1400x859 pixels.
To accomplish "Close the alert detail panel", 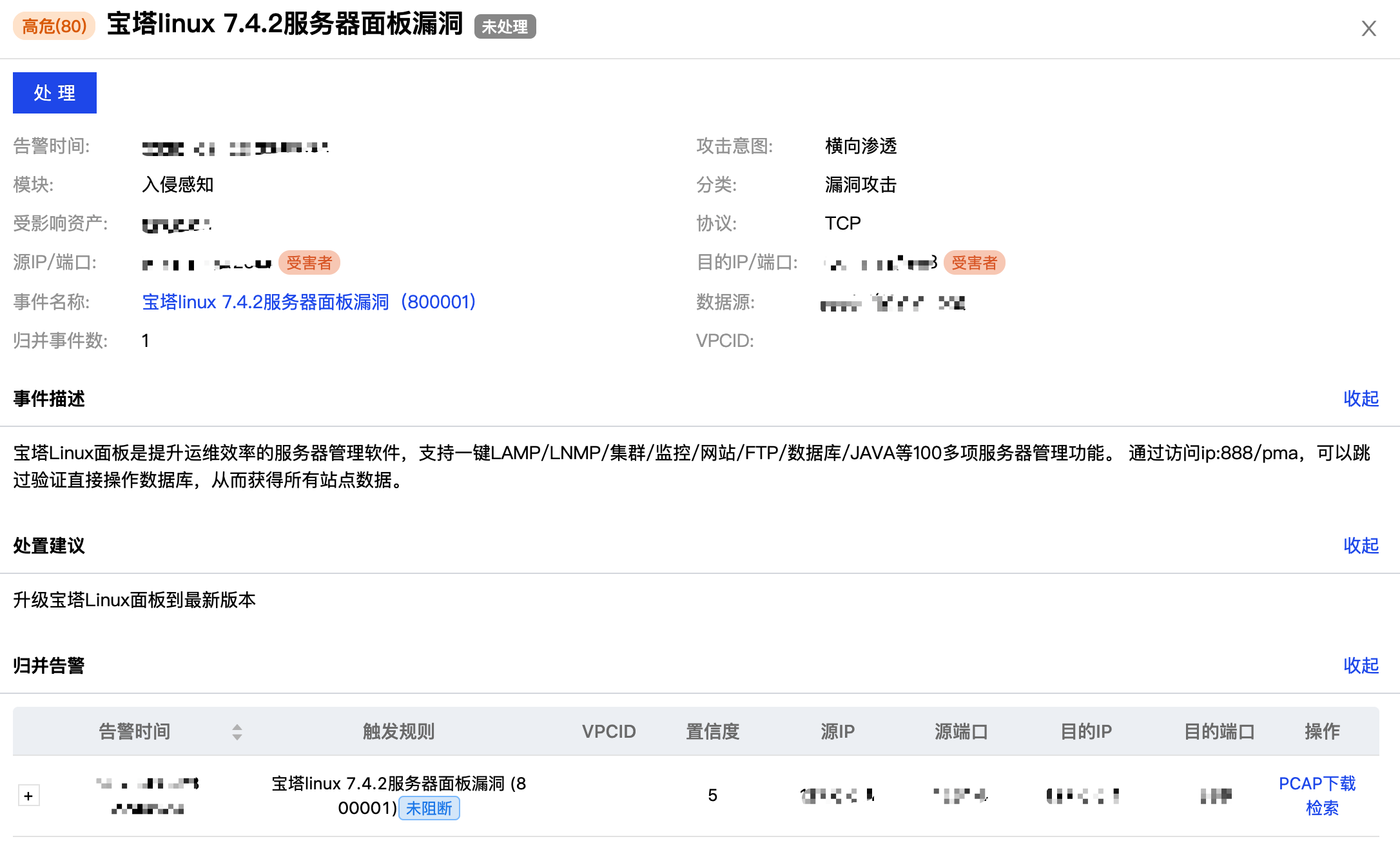I will 1368,28.
